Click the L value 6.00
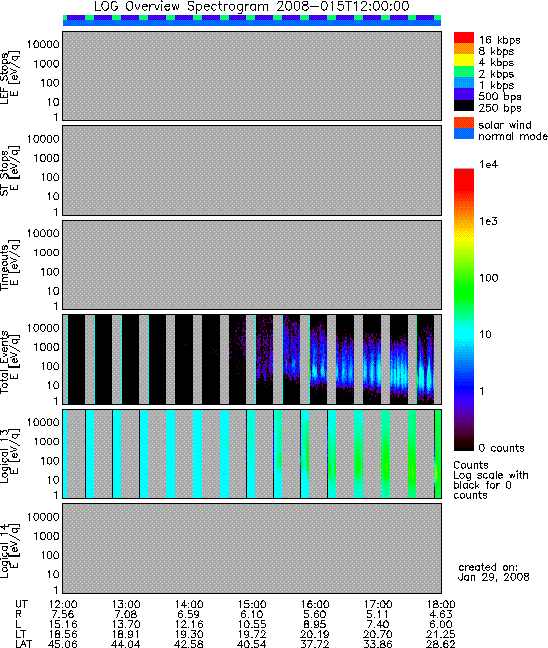 (441, 624)
